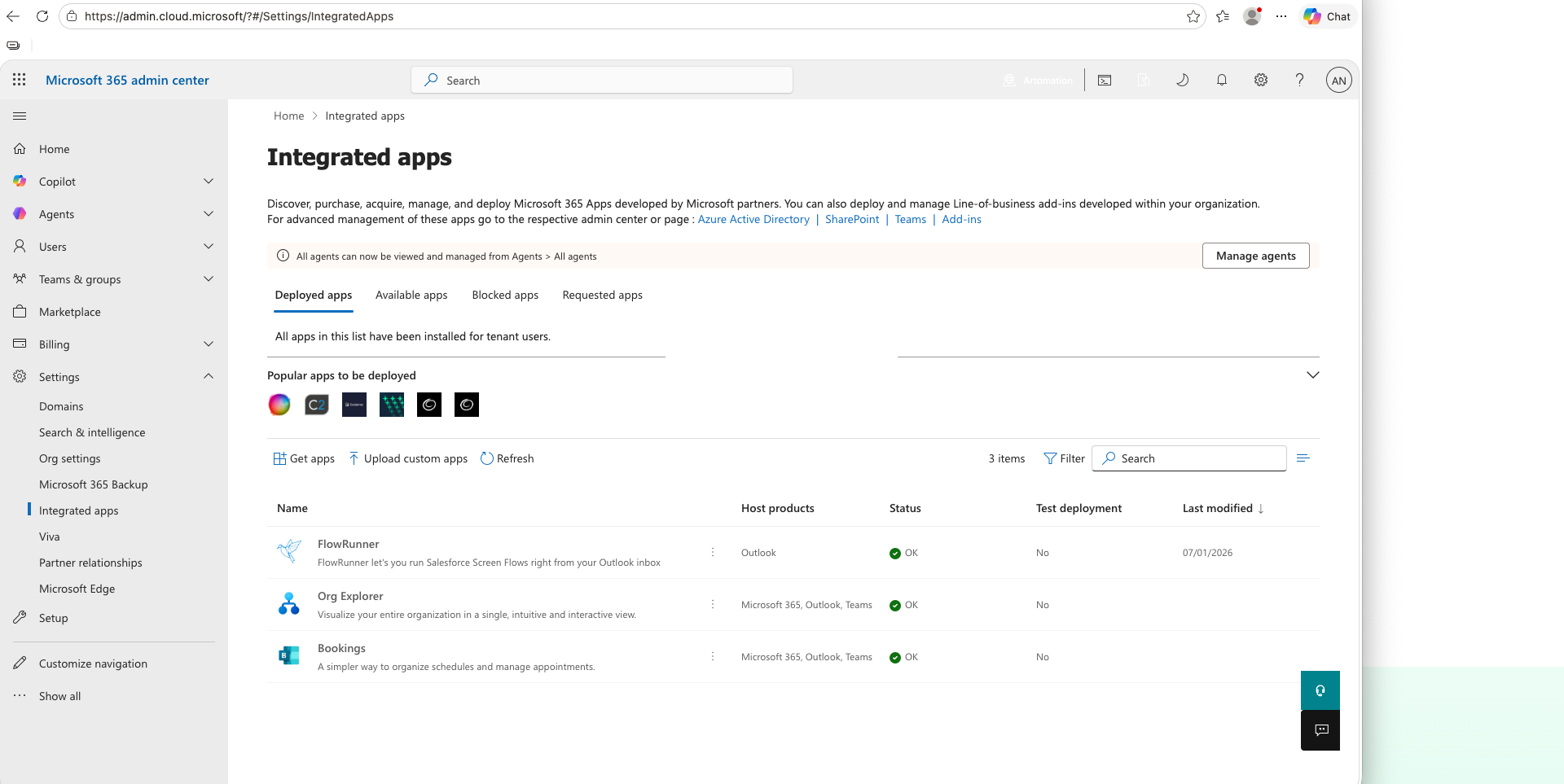Select the green dotted pattern popular app icon
The height and width of the screenshot is (784, 1564).
tap(392, 405)
